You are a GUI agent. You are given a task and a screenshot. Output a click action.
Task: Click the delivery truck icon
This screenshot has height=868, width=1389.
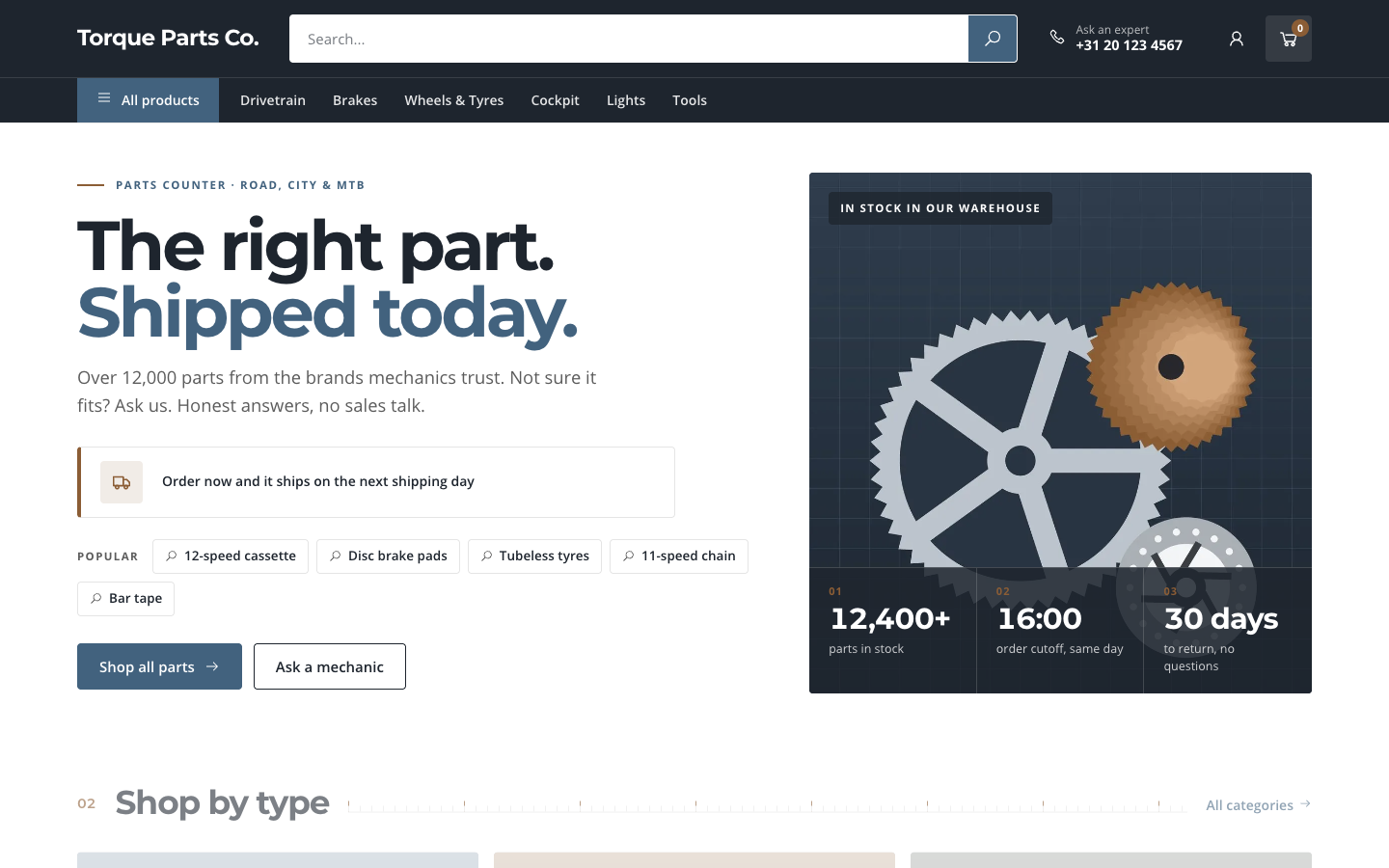click(122, 482)
